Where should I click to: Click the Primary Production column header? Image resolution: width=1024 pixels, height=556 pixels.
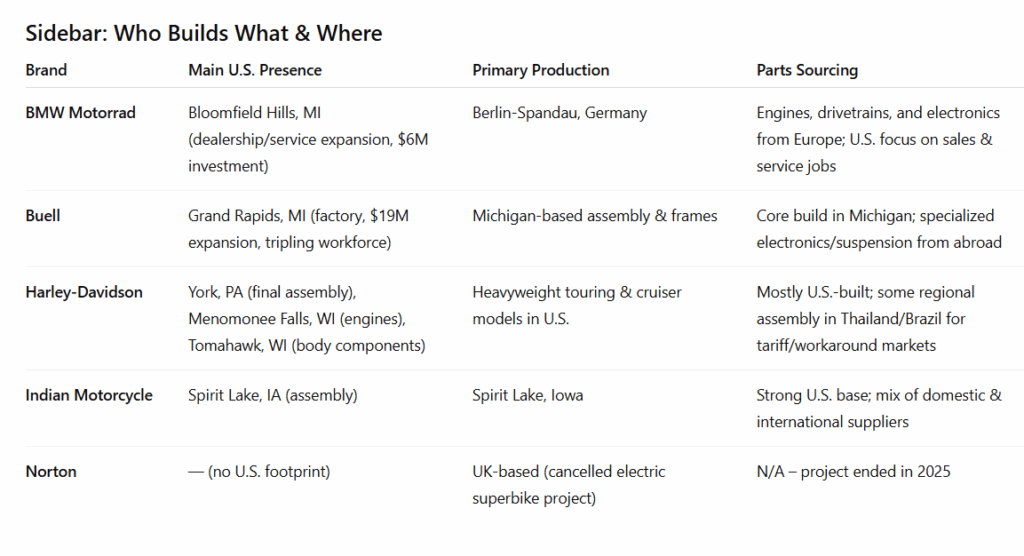tap(541, 70)
